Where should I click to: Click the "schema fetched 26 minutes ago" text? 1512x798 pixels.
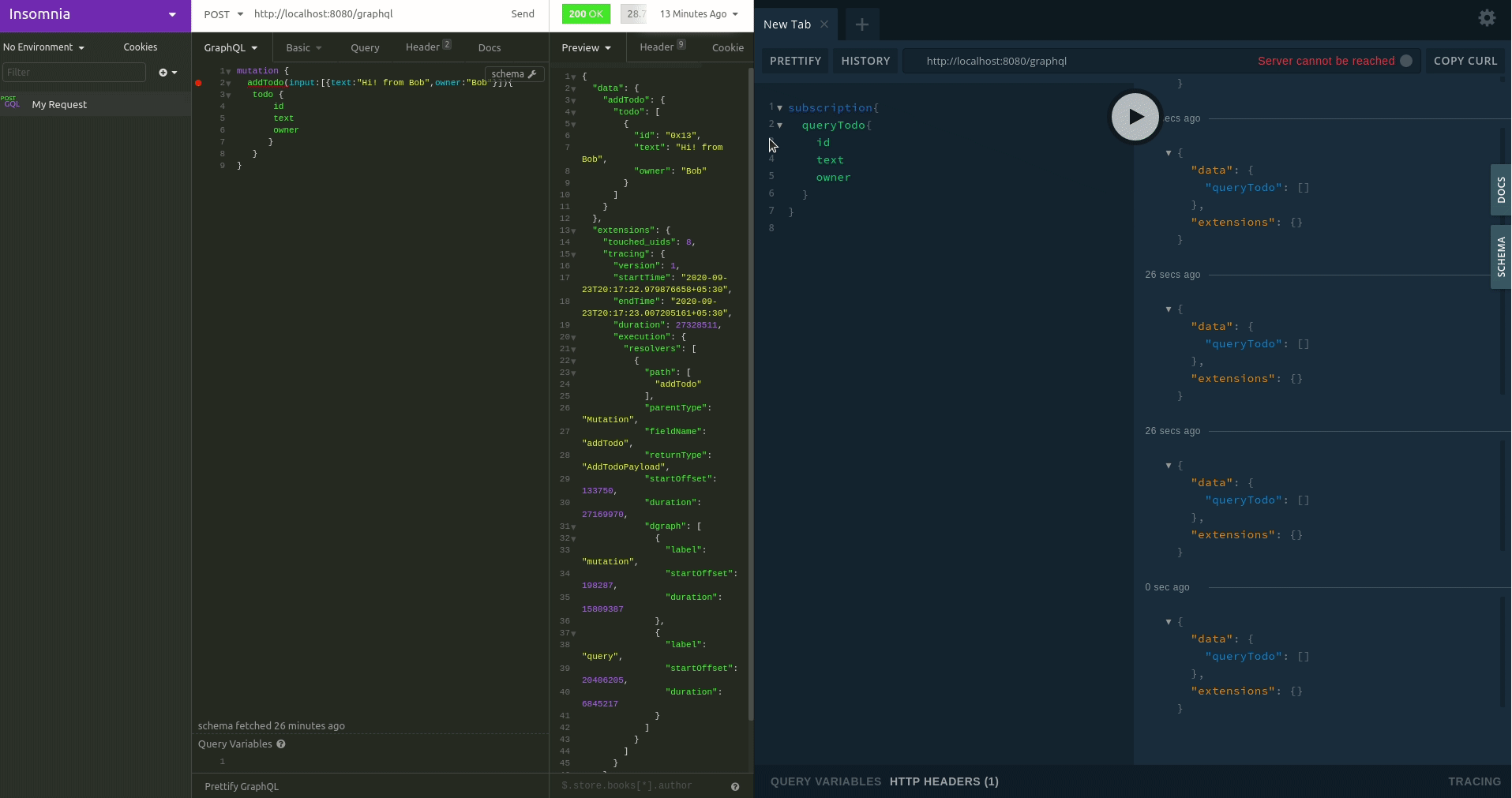click(271, 726)
